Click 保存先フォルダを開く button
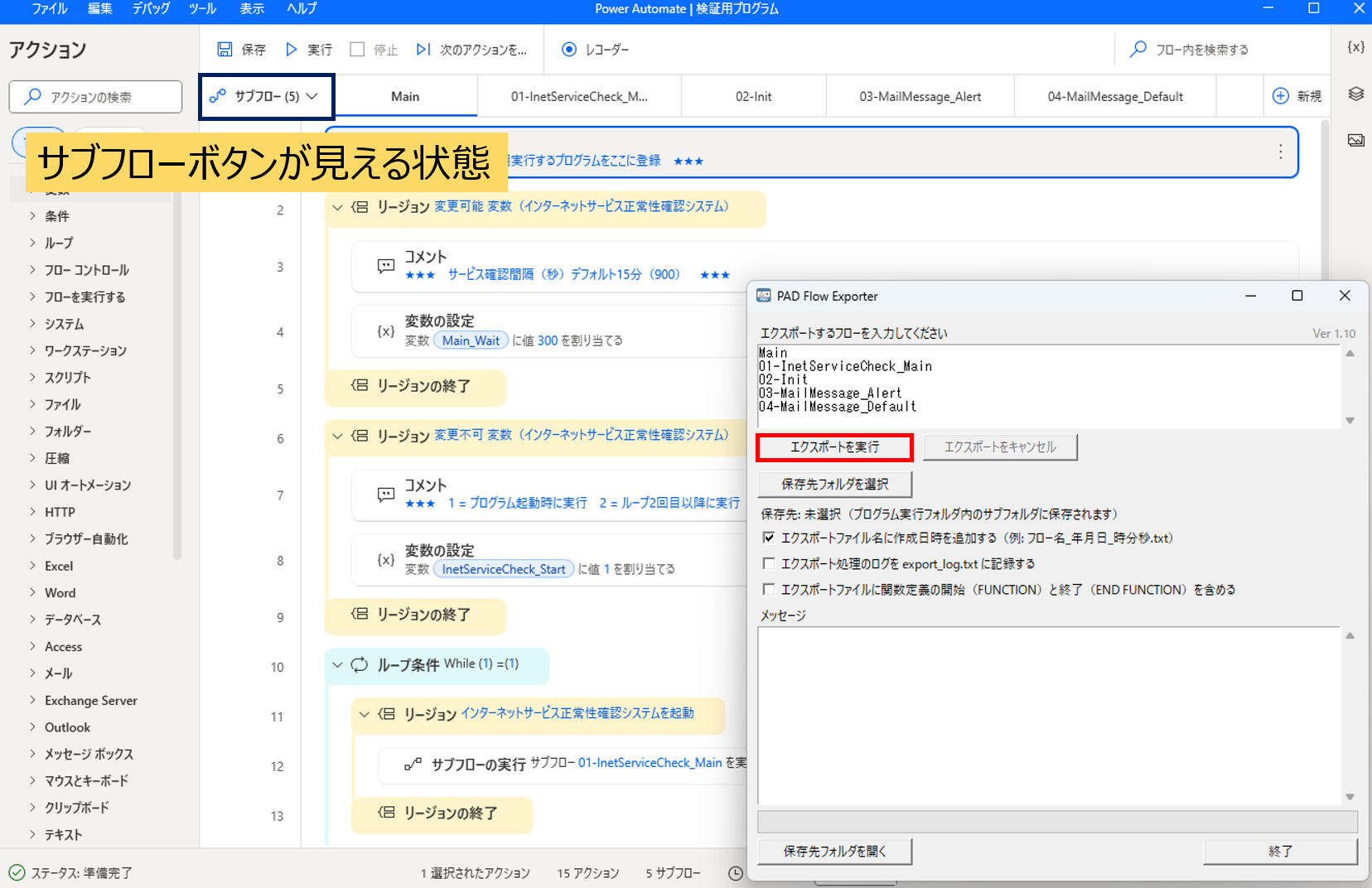The height and width of the screenshot is (888, 1372). [x=835, y=852]
